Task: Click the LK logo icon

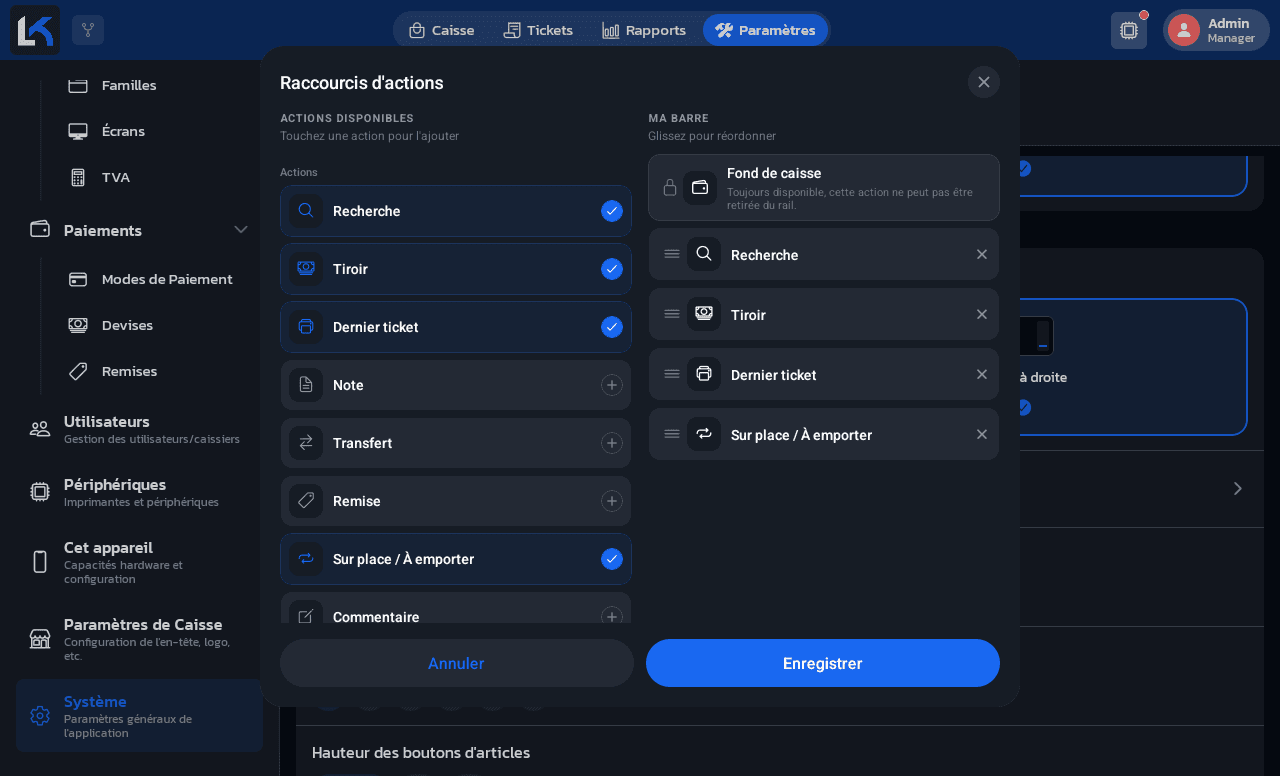Action: (35, 30)
